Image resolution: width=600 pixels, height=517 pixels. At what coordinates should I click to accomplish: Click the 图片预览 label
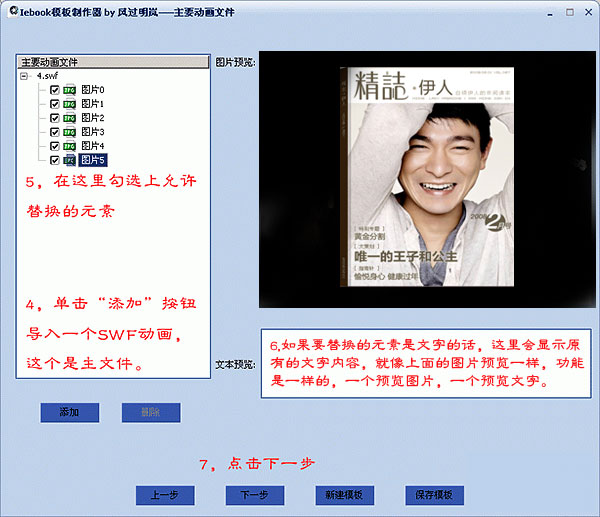point(235,62)
